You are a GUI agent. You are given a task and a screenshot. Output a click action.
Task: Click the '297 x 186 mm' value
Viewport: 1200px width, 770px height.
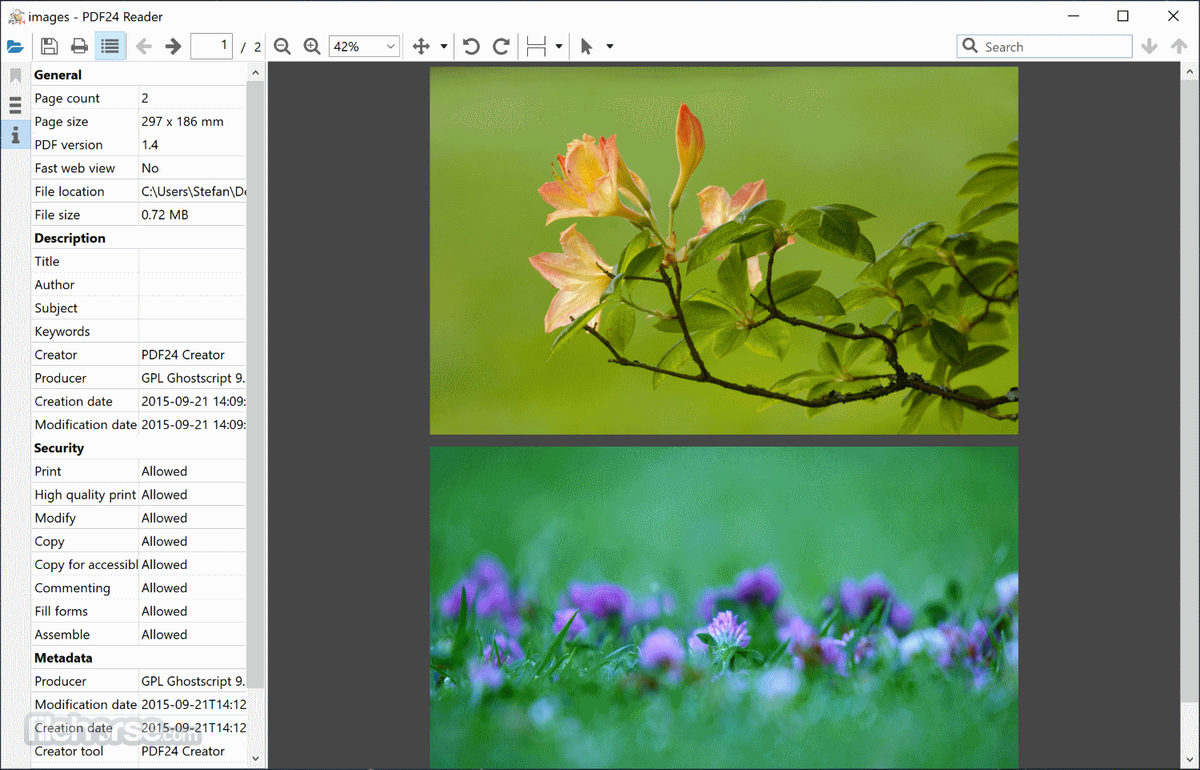(182, 121)
